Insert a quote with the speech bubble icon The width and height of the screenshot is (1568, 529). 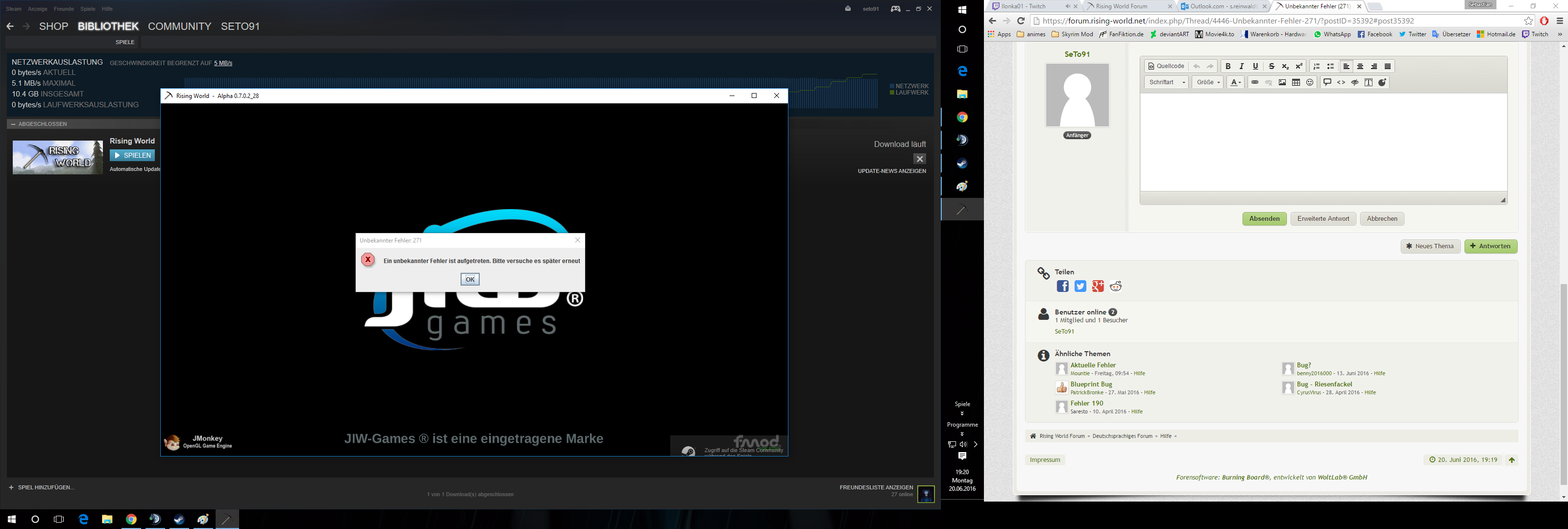[x=1327, y=83]
